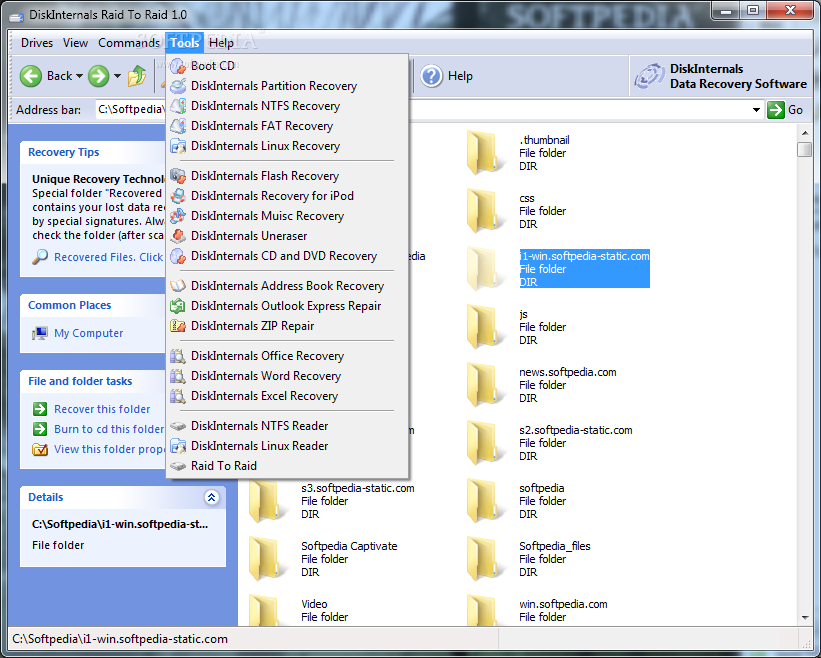821x658 pixels.
Task: Open the Drives menu
Action: click(37, 43)
